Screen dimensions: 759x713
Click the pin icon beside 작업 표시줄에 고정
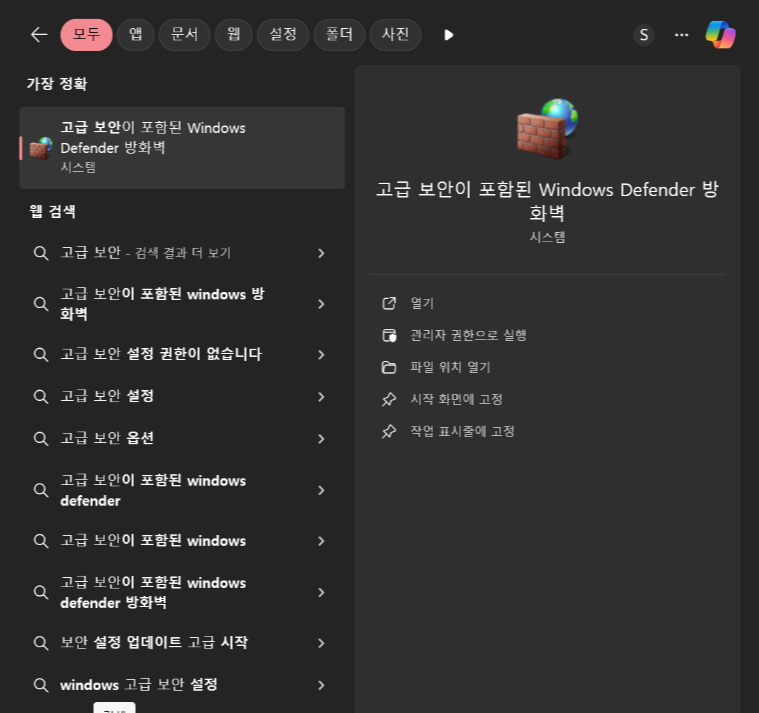coord(389,431)
